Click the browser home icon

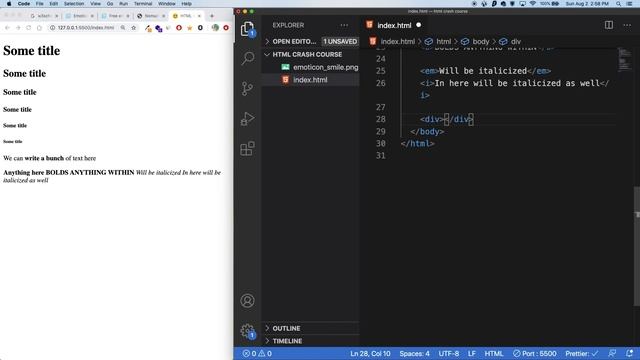(39, 28)
